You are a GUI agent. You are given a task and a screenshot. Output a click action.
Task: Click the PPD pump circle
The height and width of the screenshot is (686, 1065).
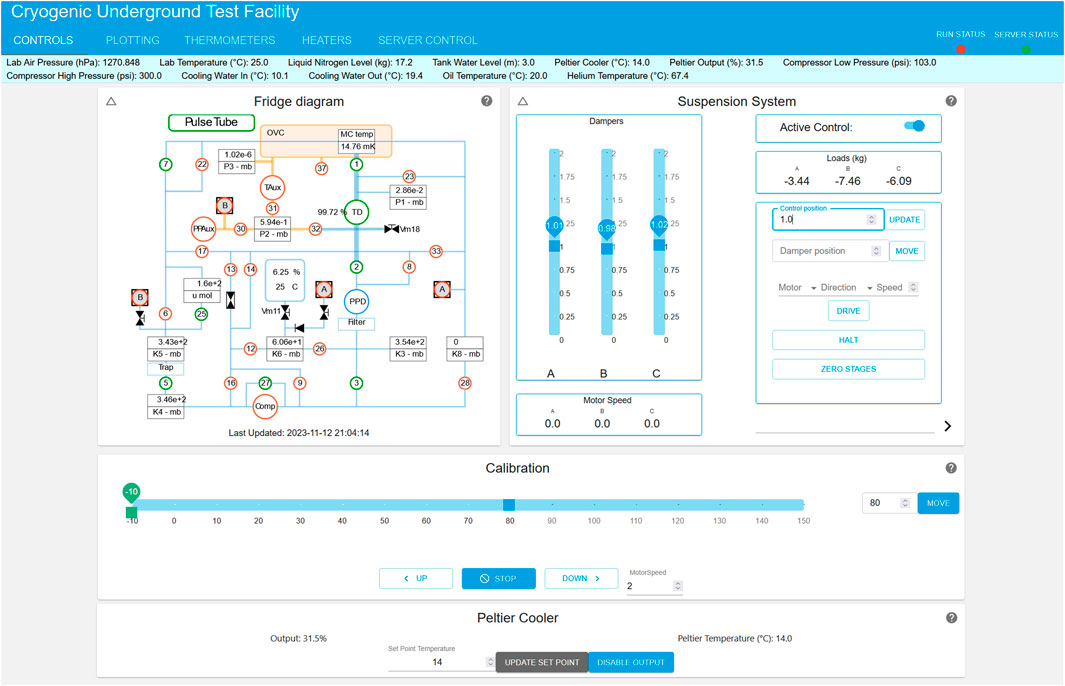[x=357, y=302]
